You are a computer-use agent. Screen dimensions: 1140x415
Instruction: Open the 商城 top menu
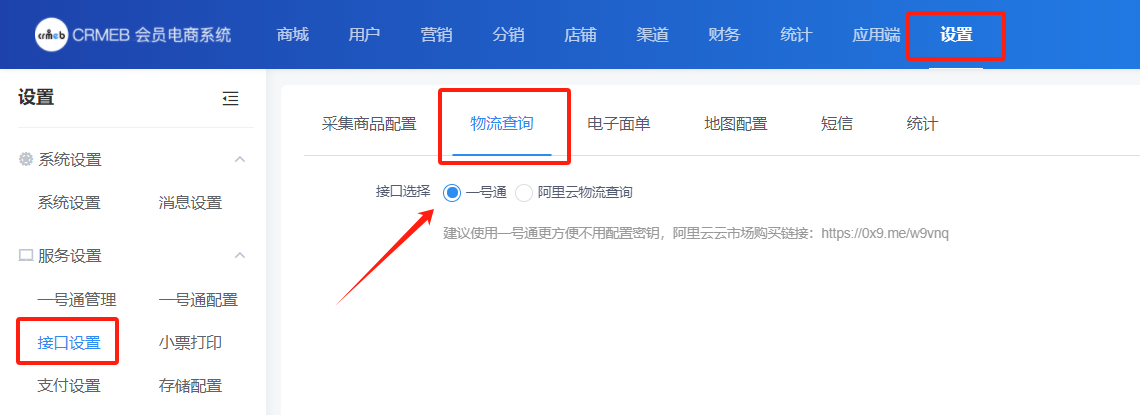point(292,35)
